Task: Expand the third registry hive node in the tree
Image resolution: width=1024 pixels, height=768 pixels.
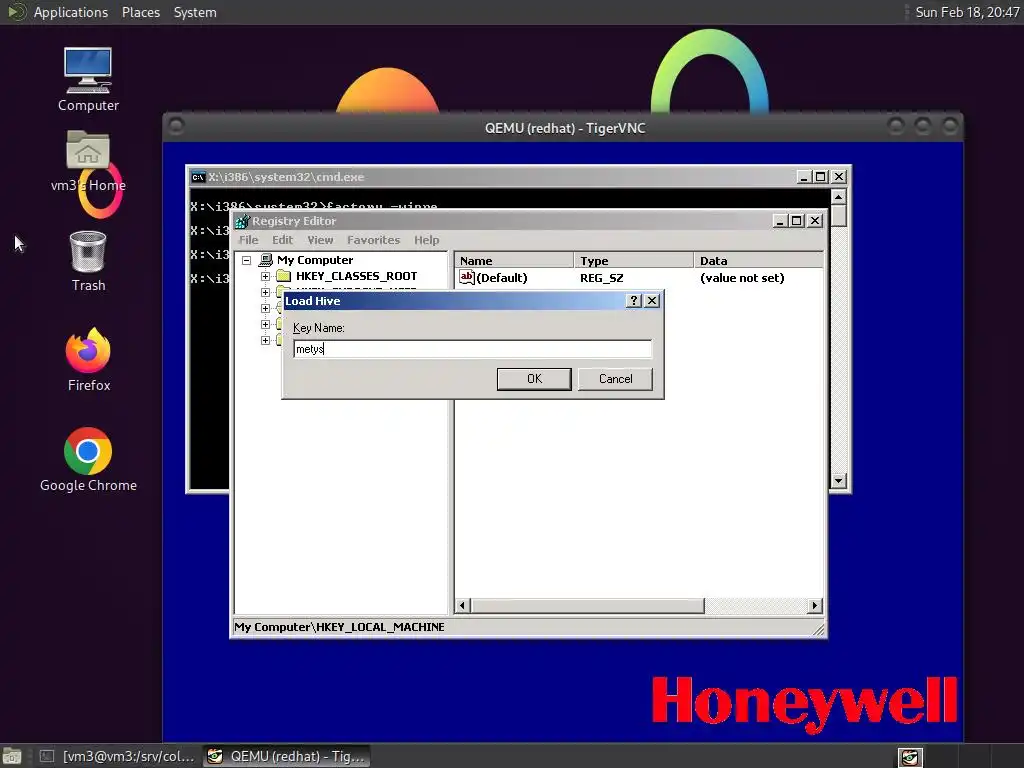Action: point(265,308)
